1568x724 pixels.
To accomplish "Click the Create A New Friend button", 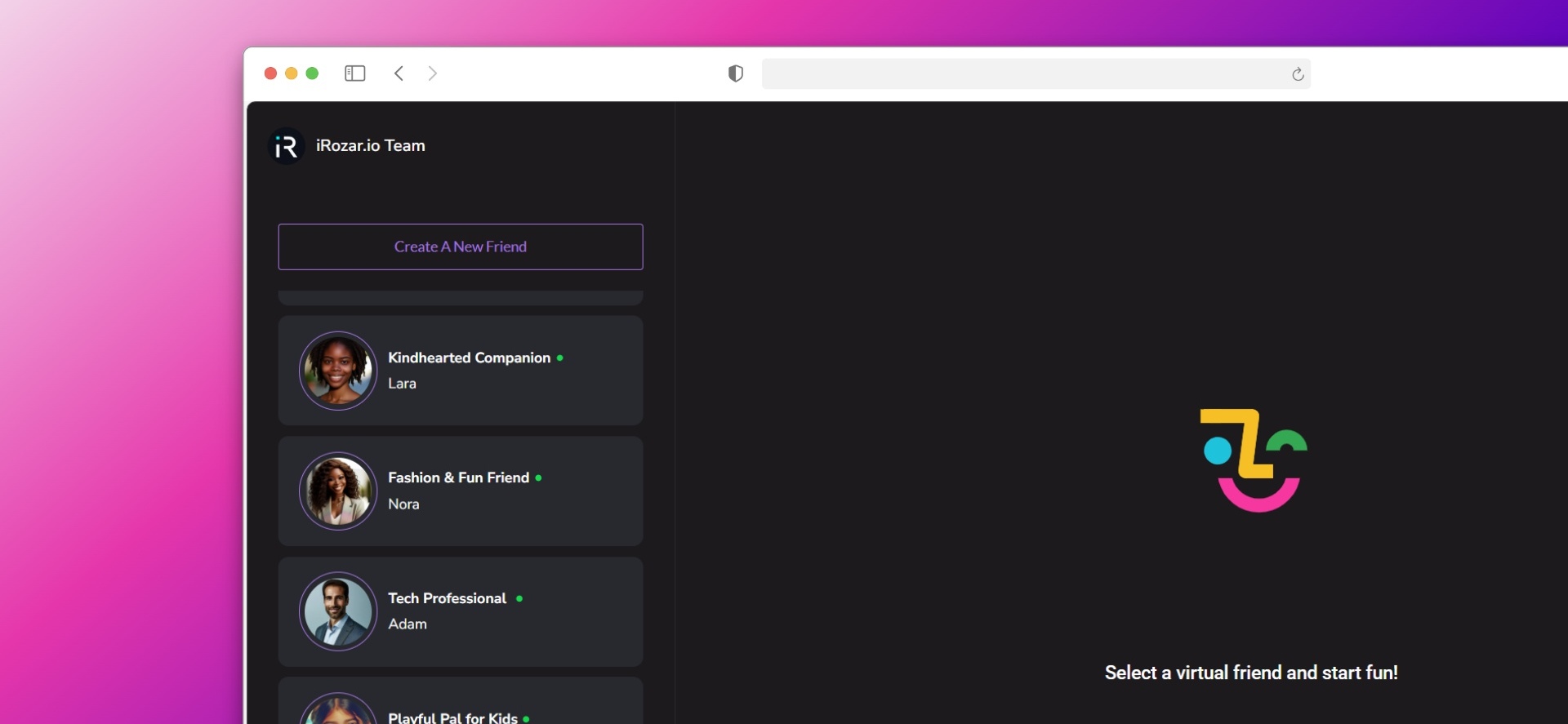I will coord(461,247).
